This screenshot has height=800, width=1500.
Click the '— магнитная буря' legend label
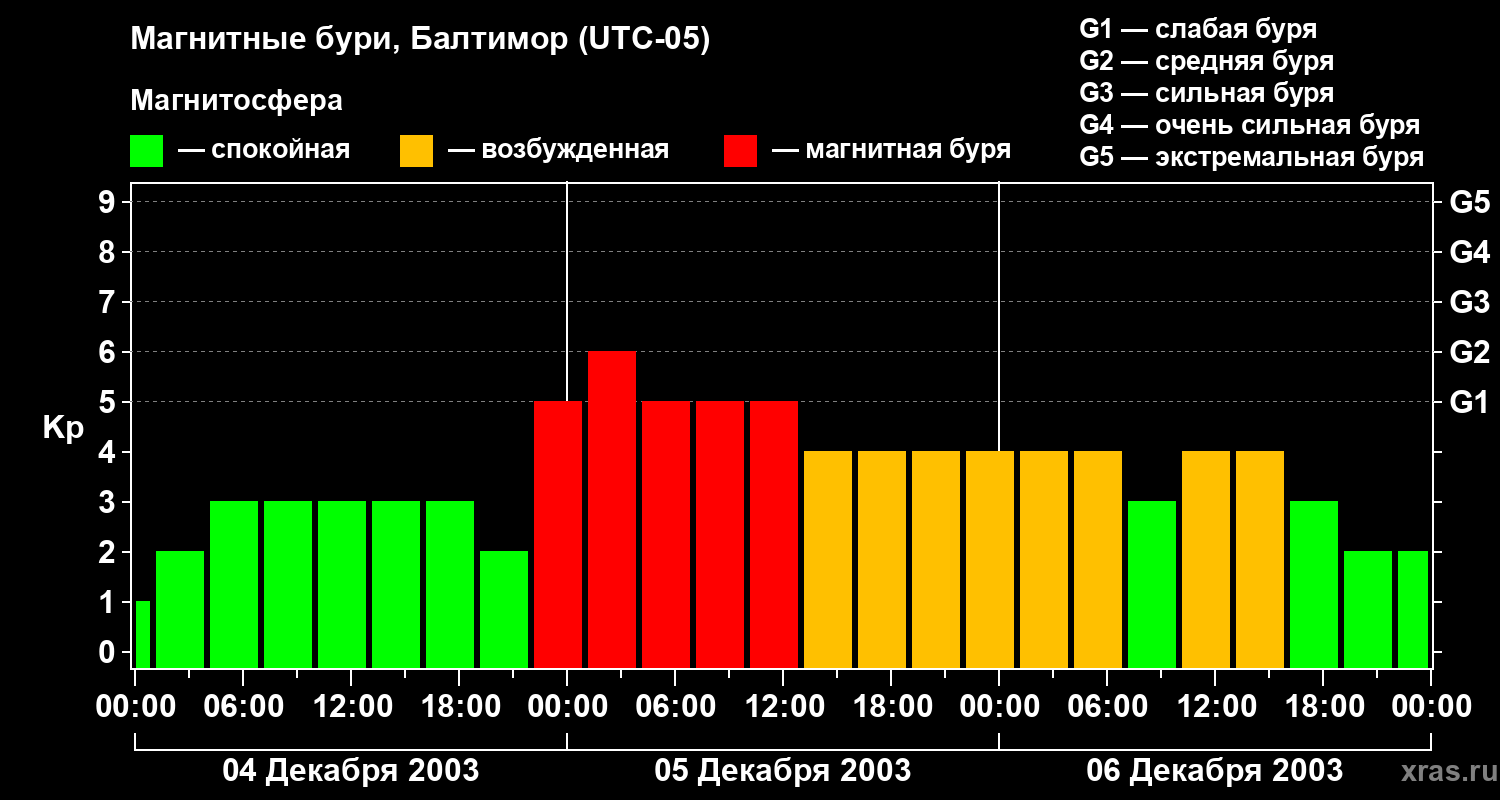tap(891, 150)
